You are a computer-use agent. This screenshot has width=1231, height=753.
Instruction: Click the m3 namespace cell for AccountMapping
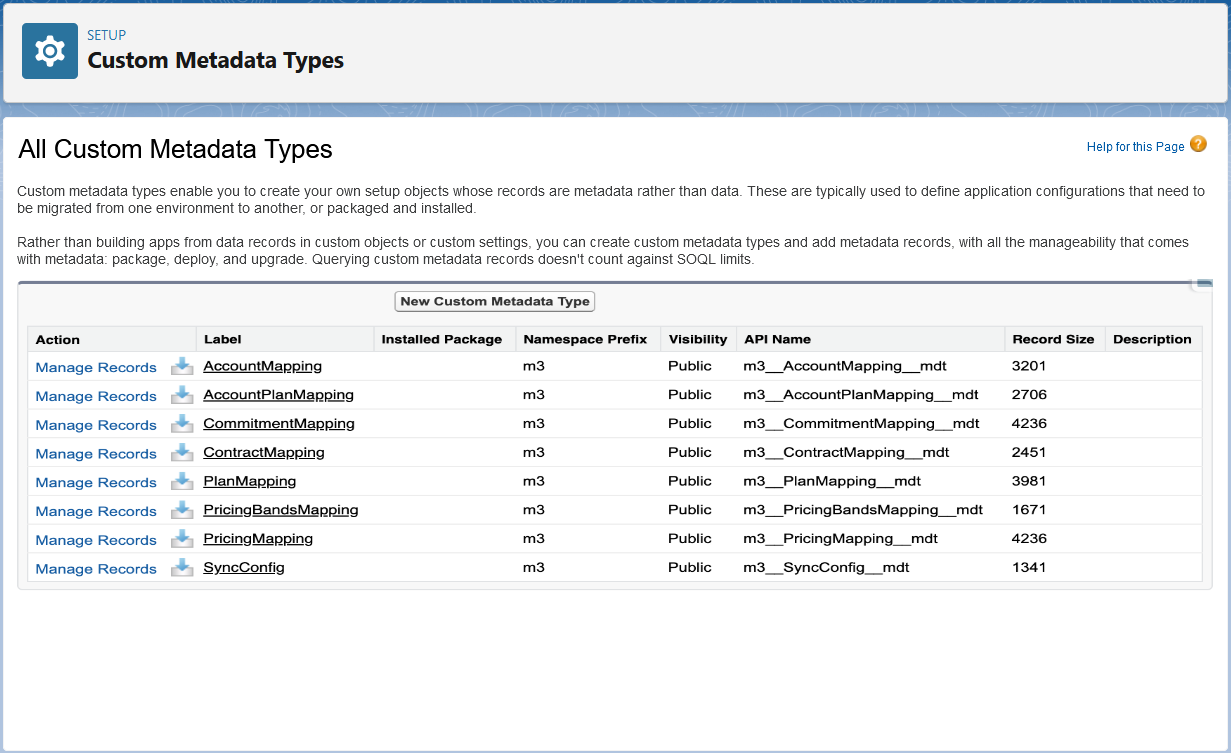(x=534, y=366)
